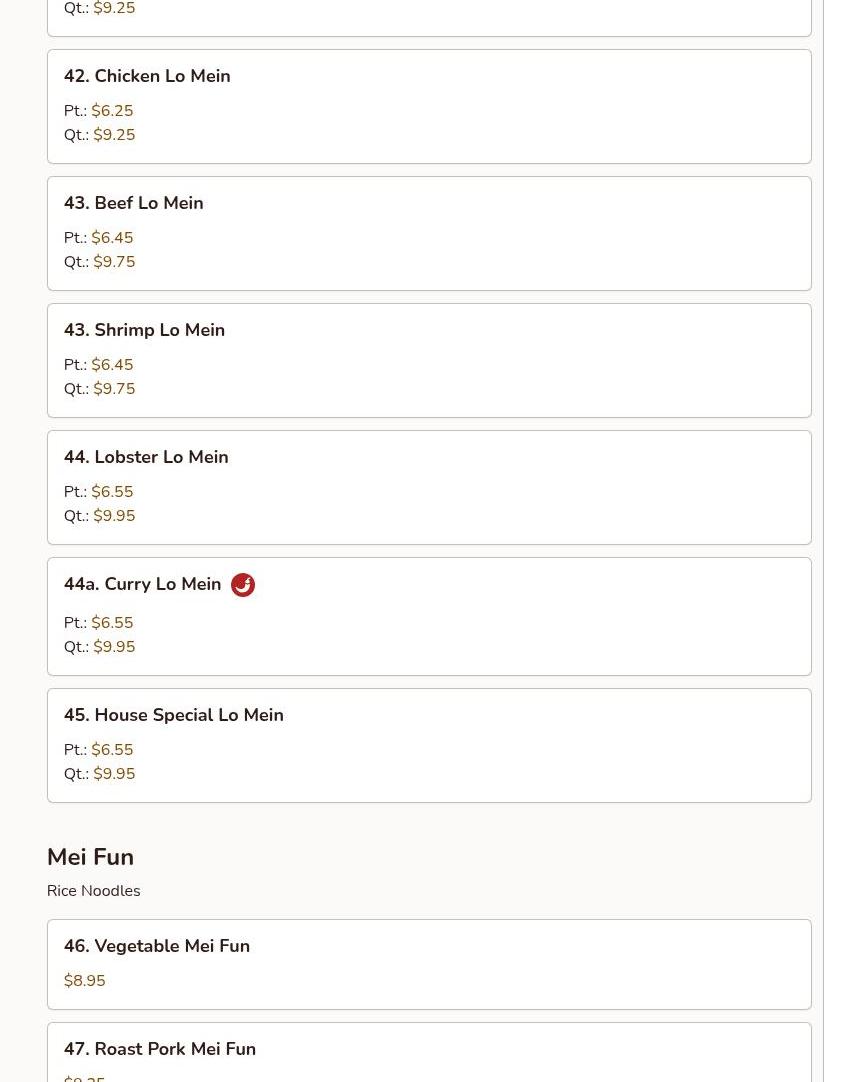Click Vegetable Mei Fun price $8.95
Viewport: 844px width, 1082px height.
[84, 981]
